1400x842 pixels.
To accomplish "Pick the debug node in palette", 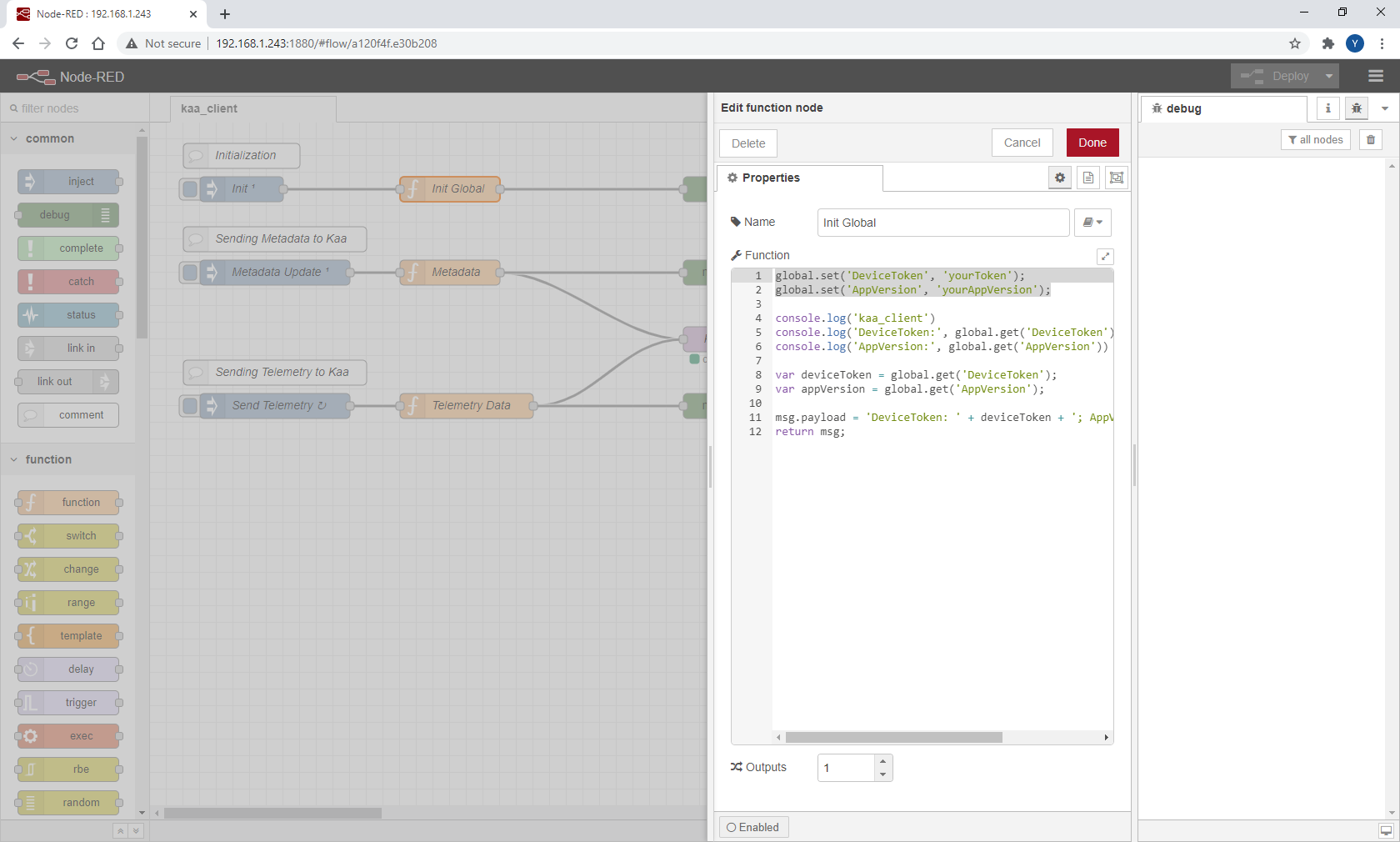I will pyautogui.click(x=68, y=215).
